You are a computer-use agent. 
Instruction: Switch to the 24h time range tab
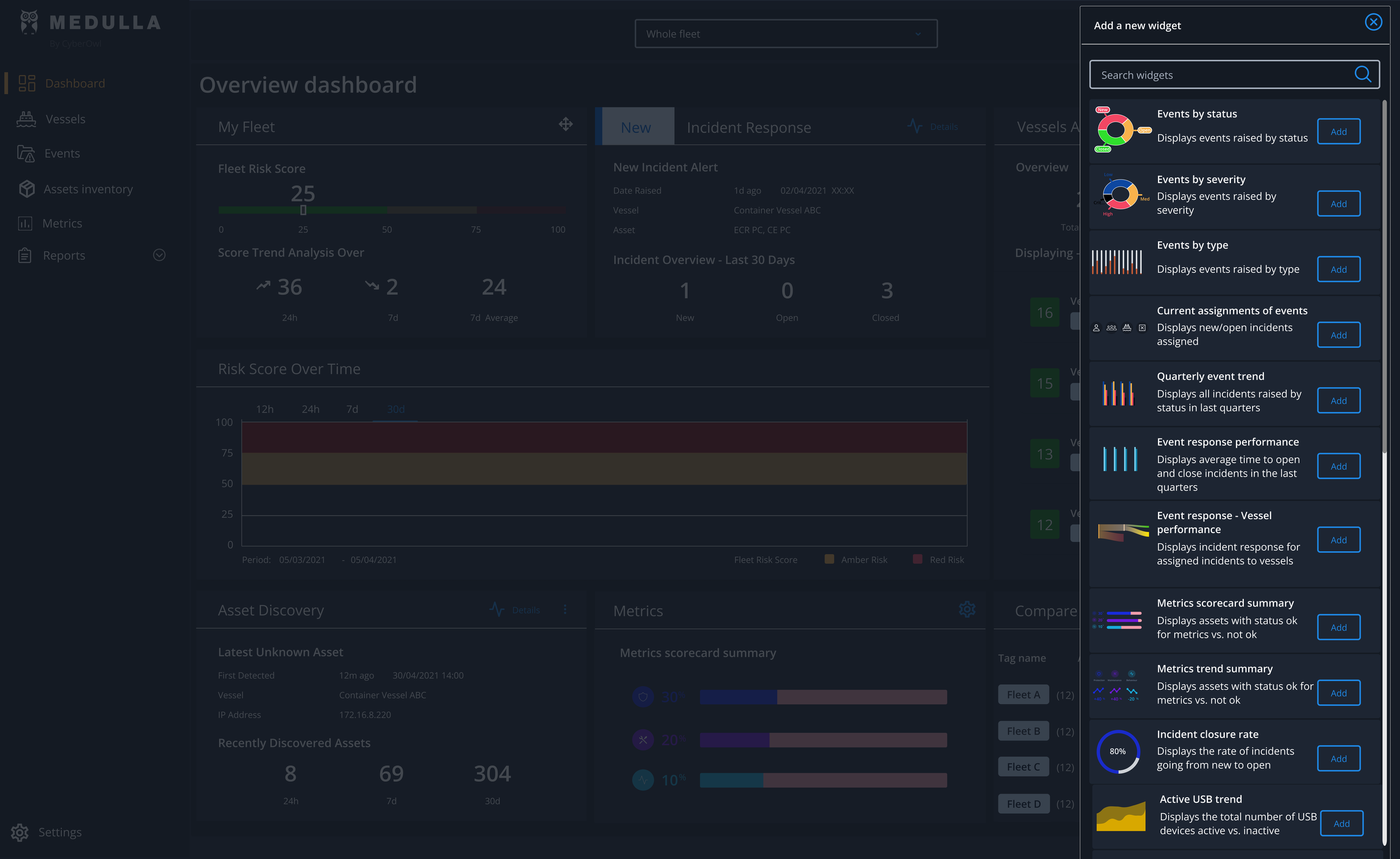click(x=310, y=409)
